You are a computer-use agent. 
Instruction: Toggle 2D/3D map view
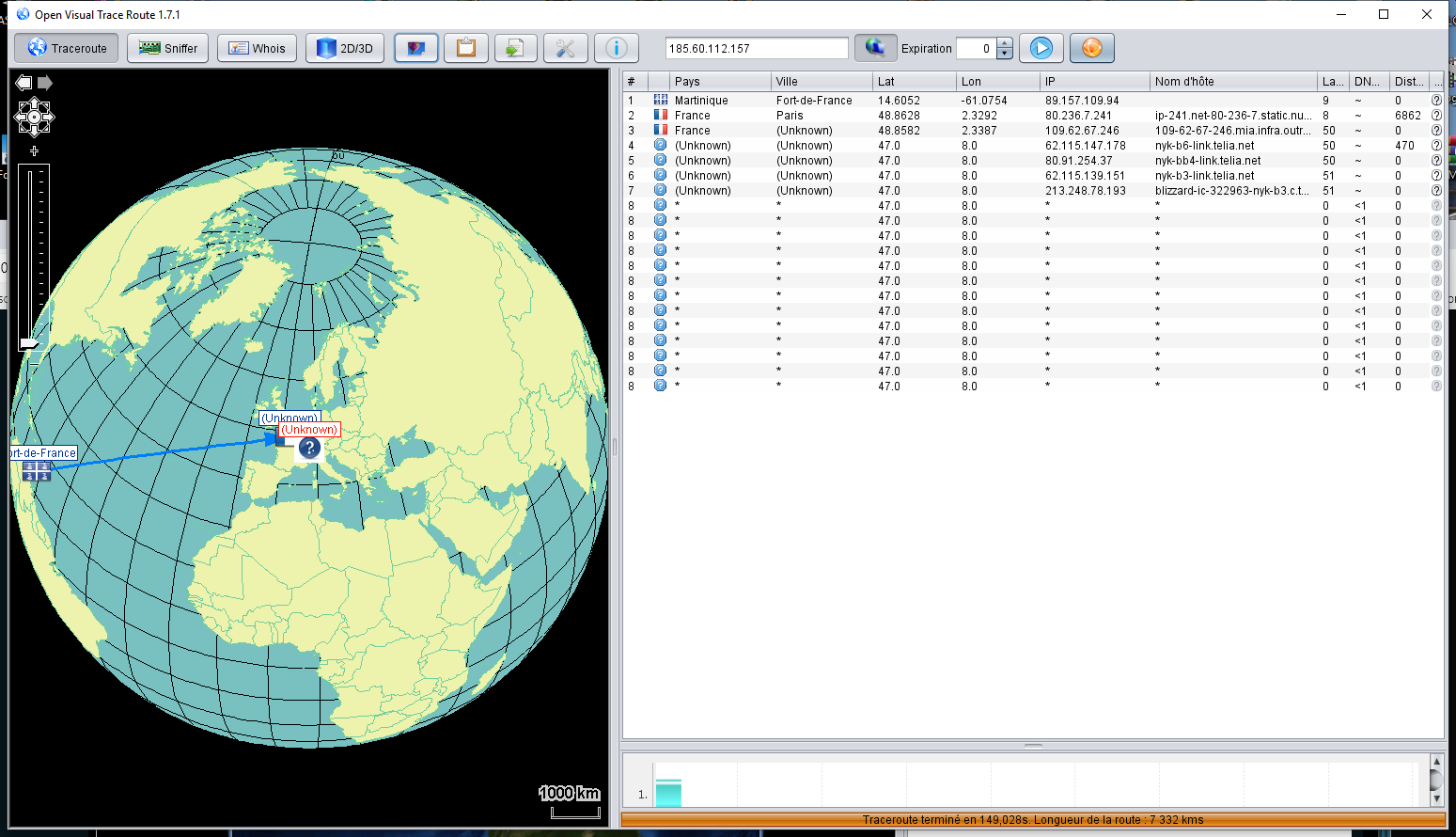[x=345, y=48]
